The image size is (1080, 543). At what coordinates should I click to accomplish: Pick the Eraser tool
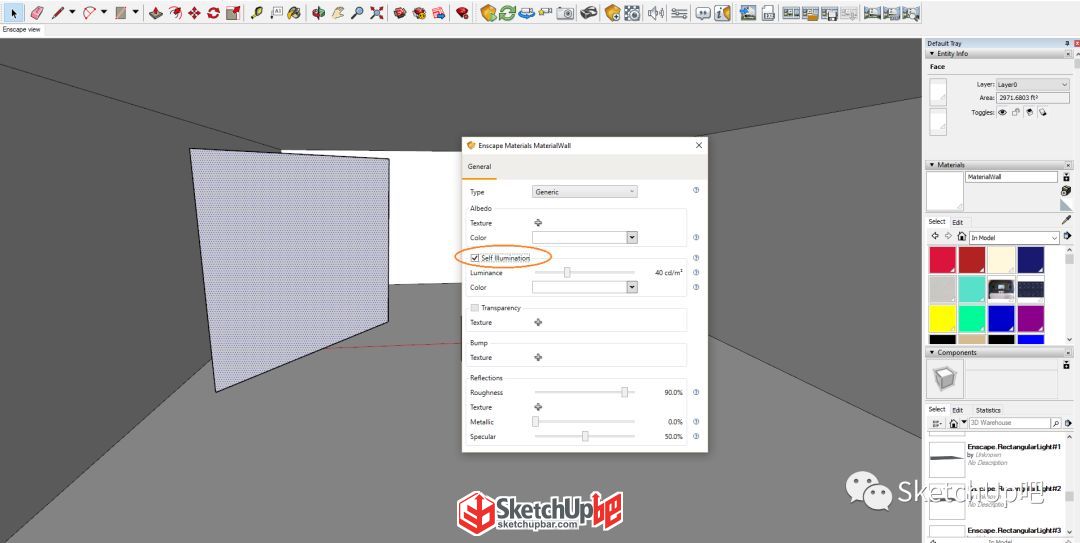37,13
